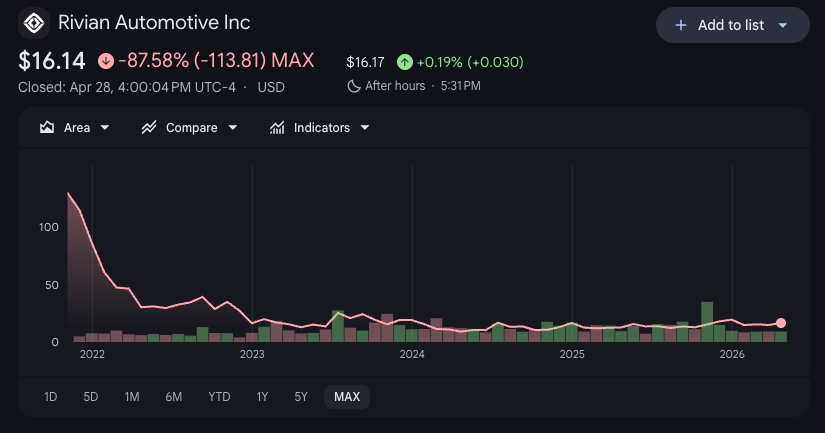The width and height of the screenshot is (825, 433).
Task: Switch to the 5D time range
Action: 91,397
